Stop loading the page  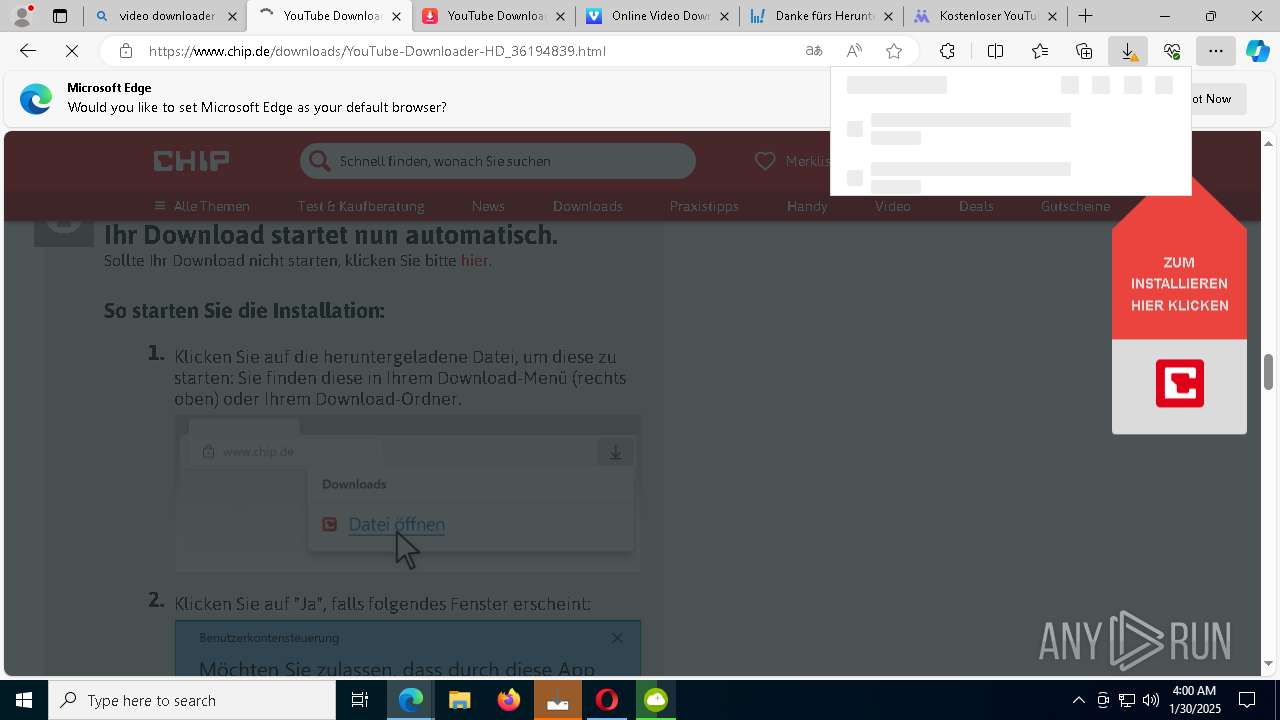71,51
